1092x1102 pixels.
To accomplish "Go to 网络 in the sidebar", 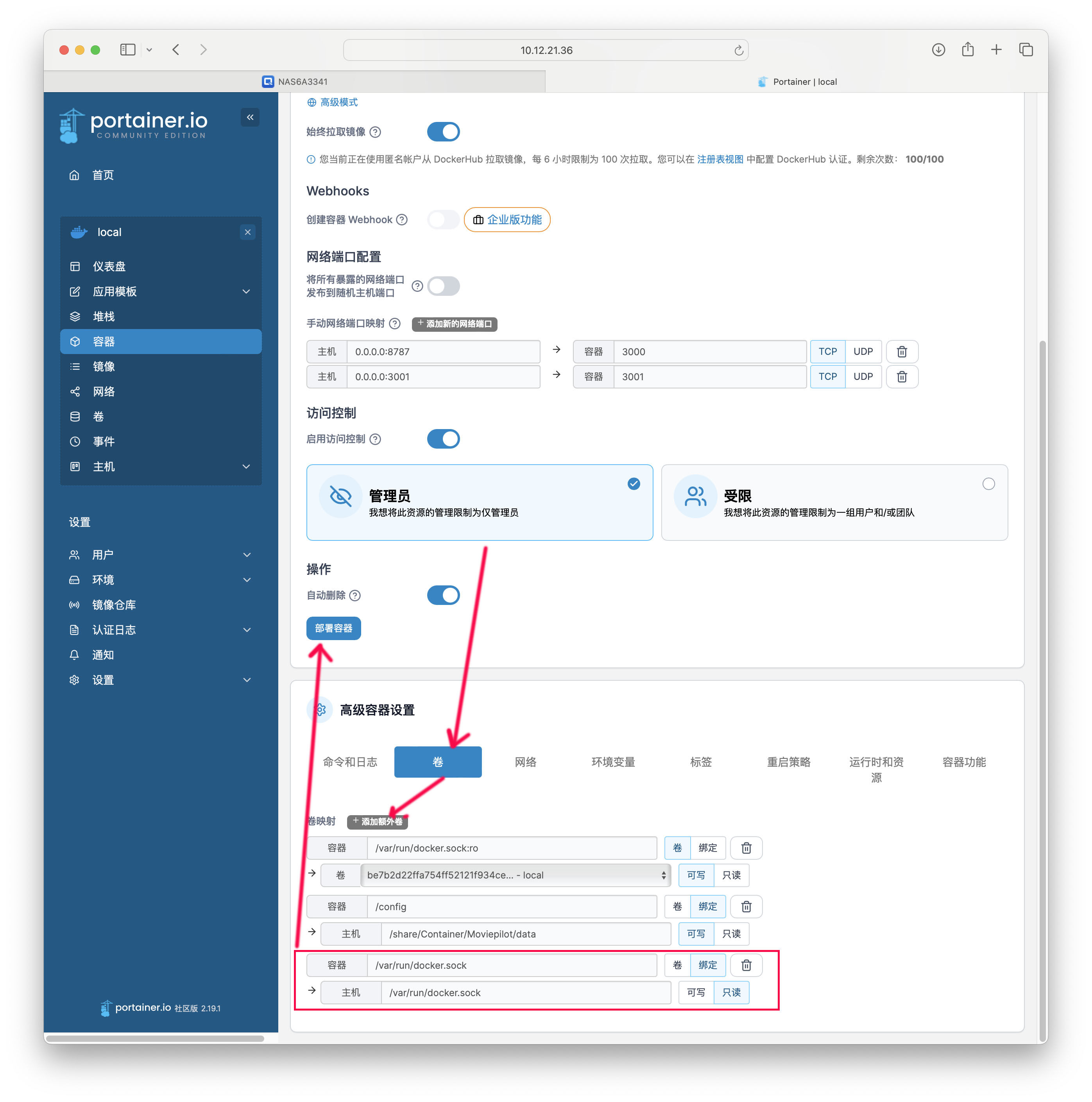I will (103, 391).
